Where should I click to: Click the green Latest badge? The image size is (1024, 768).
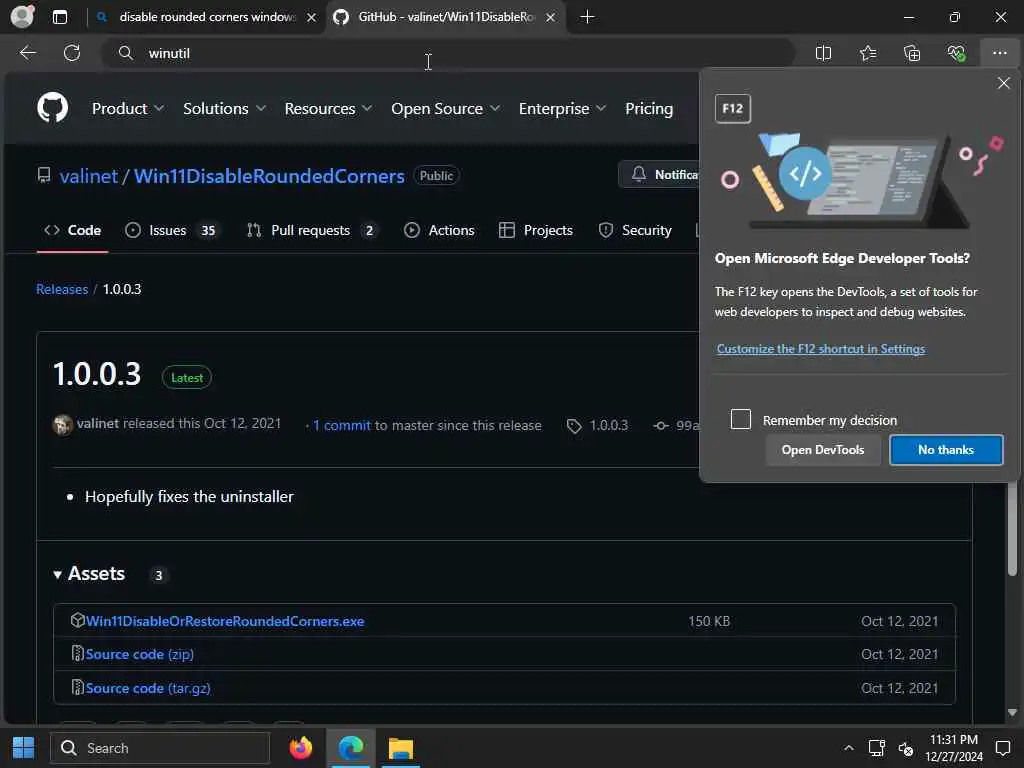tap(187, 377)
